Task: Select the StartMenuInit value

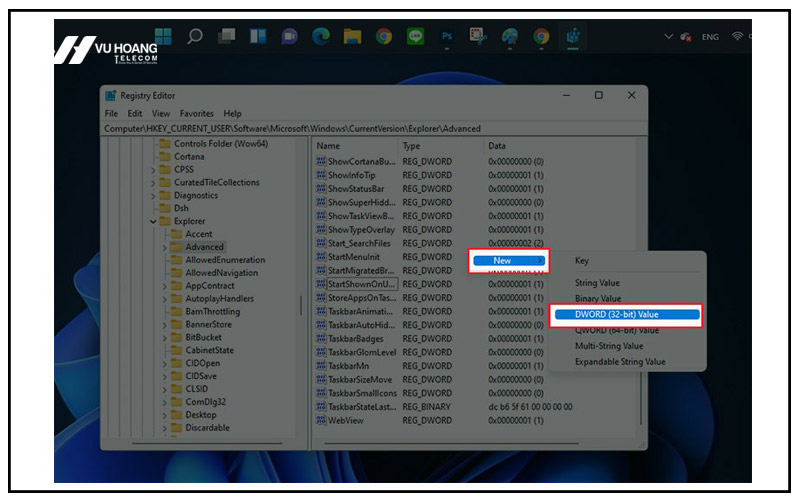Action: point(354,257)
